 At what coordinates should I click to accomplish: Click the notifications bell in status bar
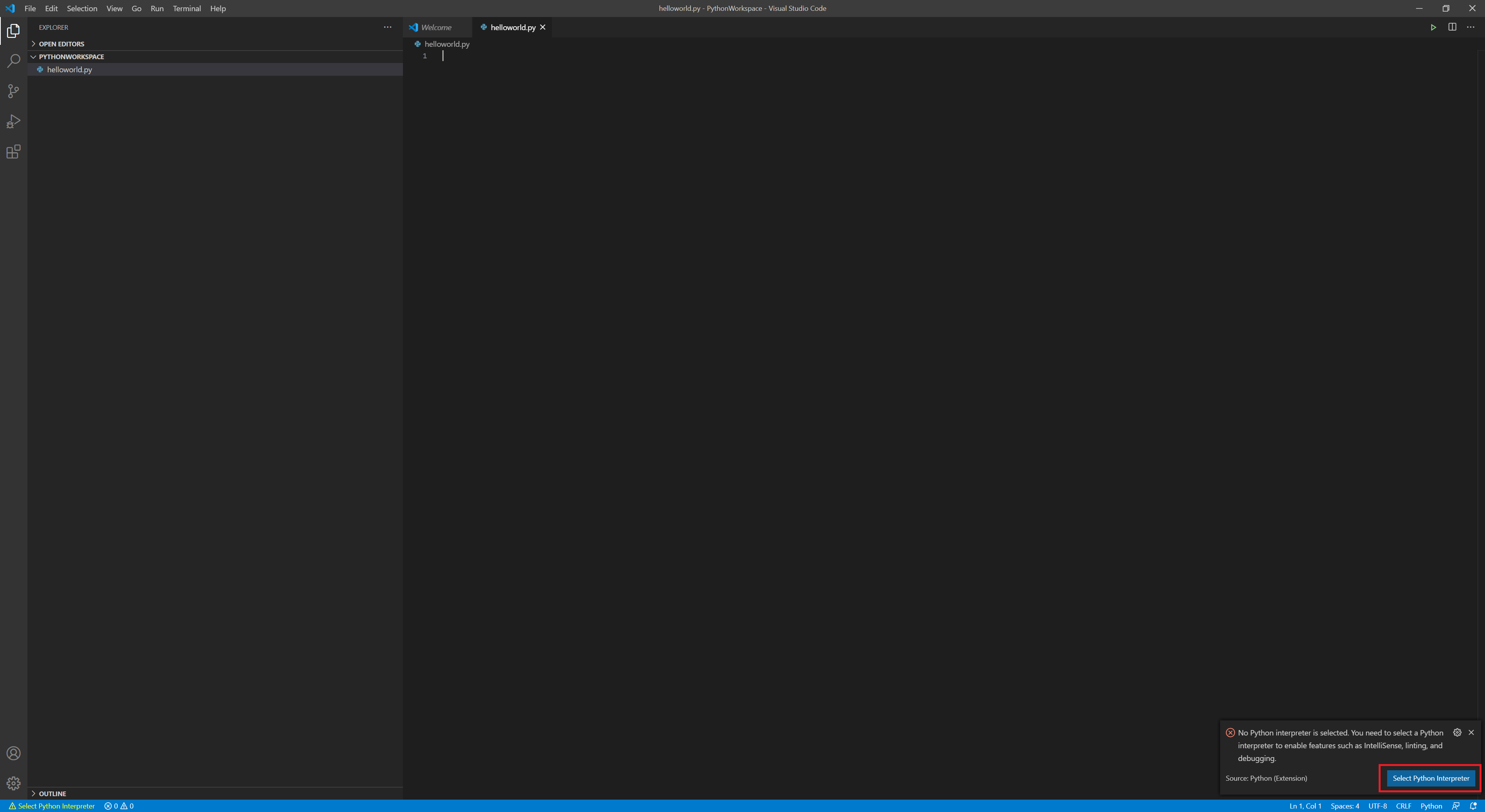(1473, 806)
